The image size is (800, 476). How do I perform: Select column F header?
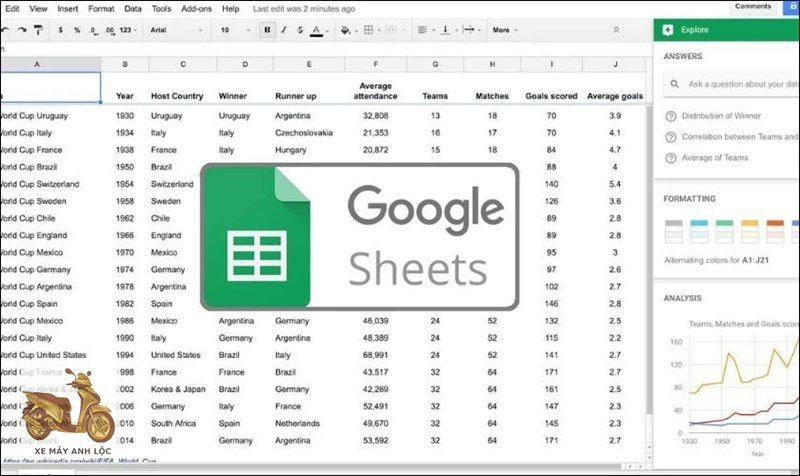(x=376, y=64)
